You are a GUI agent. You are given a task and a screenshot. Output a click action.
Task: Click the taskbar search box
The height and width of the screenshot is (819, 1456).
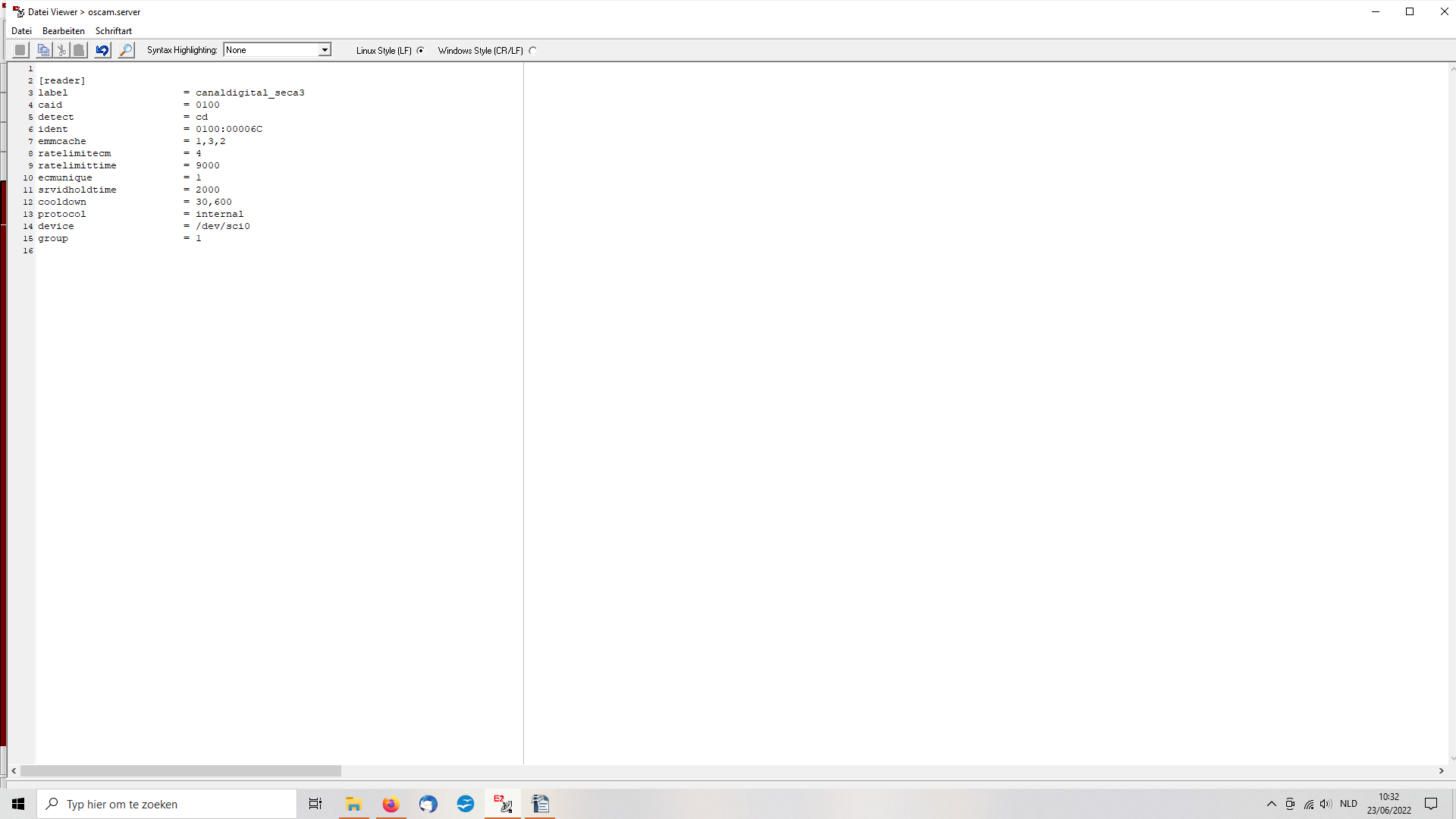[x=167, y=804]
